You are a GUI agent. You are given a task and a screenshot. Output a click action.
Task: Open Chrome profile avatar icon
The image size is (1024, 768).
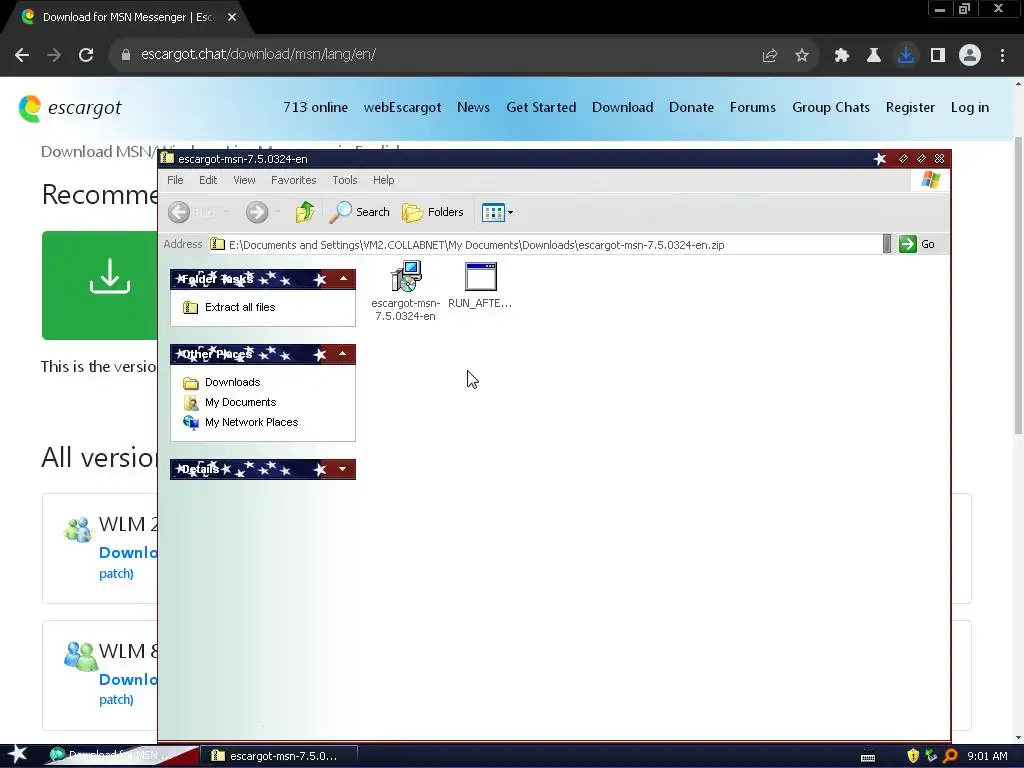point(970,56)
